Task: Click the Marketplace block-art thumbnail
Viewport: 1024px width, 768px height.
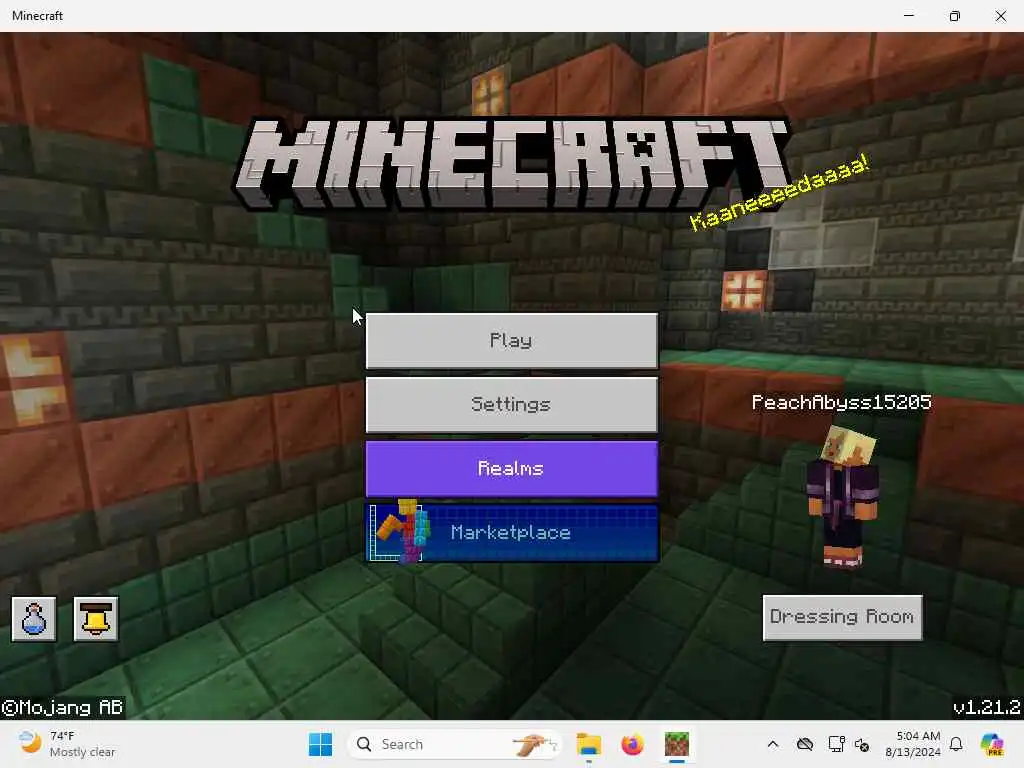Action: 400,532
